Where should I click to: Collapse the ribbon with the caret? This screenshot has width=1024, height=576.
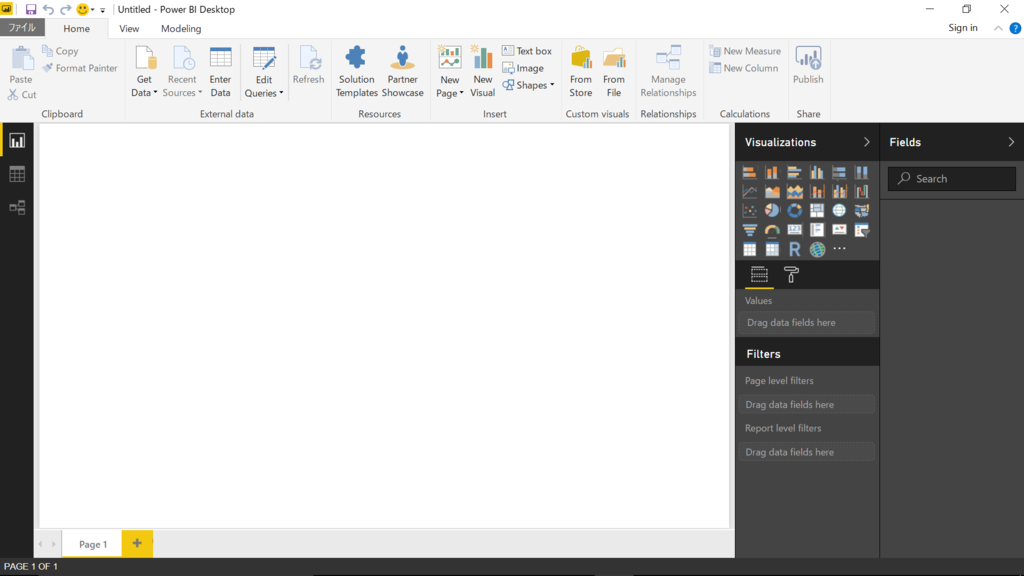click(998, 28)
